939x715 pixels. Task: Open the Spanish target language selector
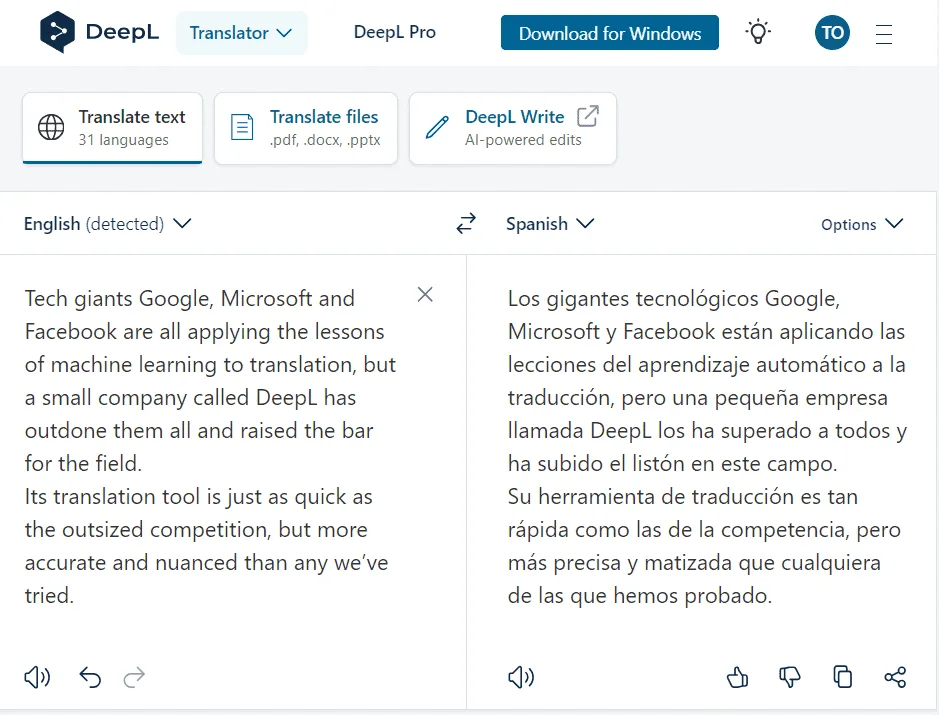tap(549, 224)
